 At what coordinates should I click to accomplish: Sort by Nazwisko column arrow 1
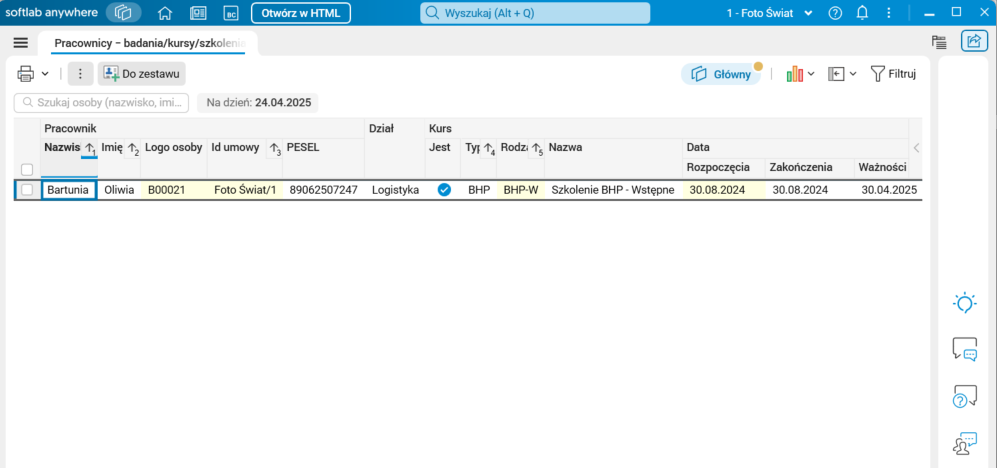coord(90,149)
